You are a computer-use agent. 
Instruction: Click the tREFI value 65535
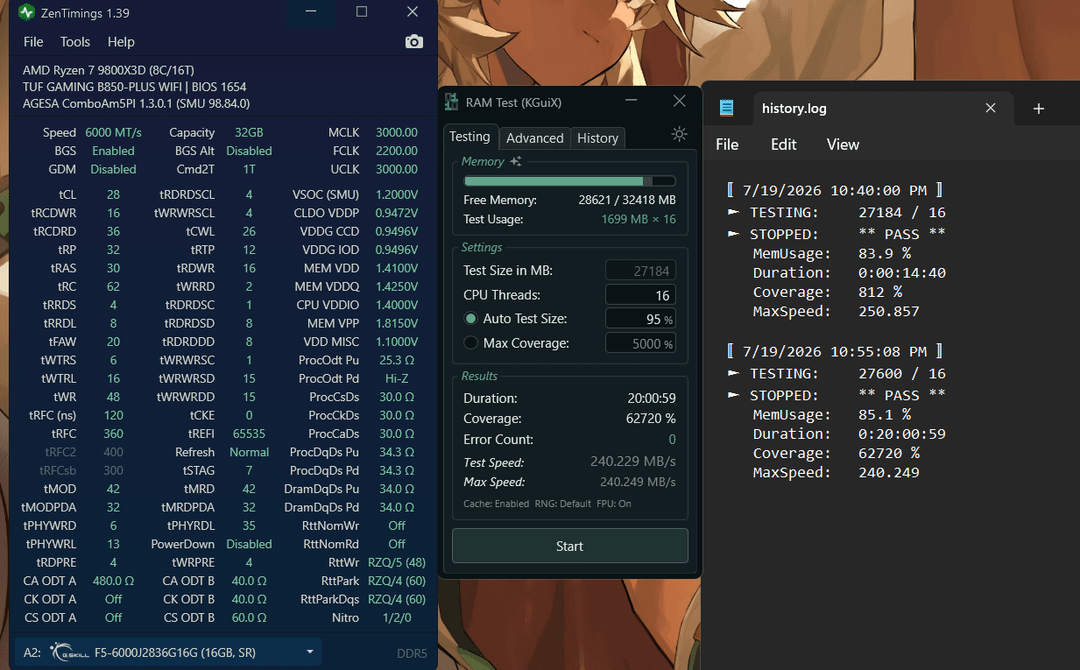pos(249,434)
